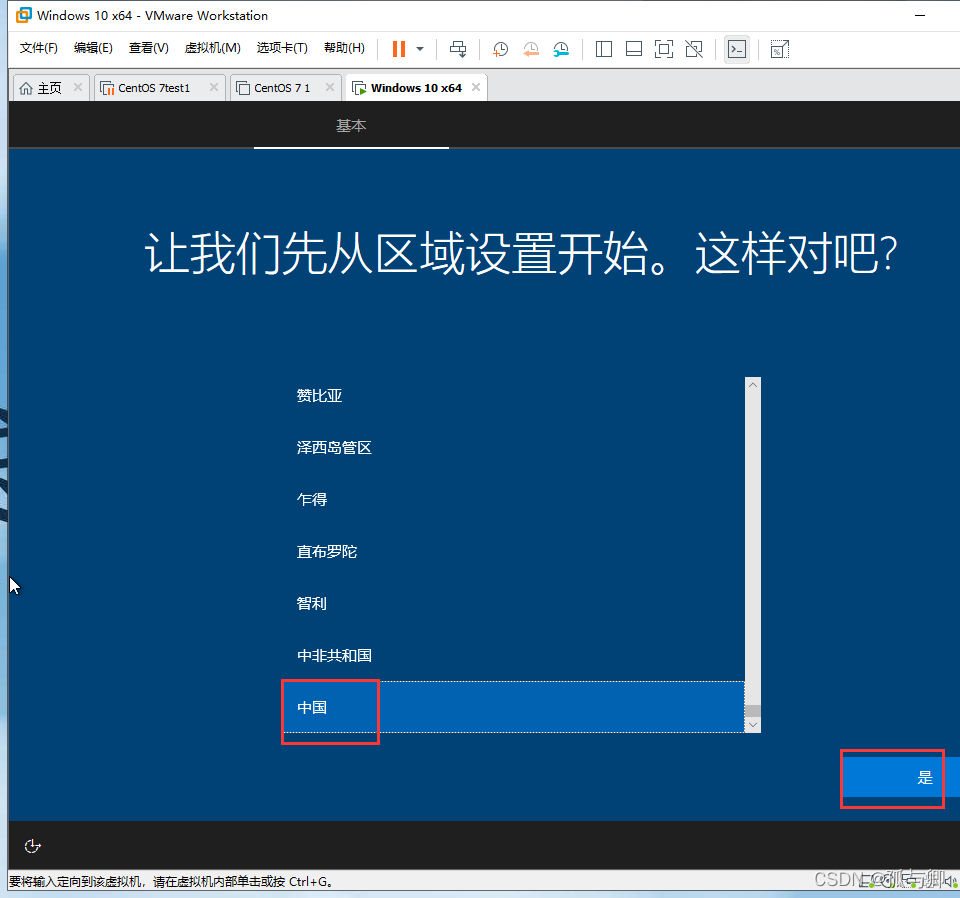This screenshot has height=898, width=960.
Task: Select 智利 in the region list
Action: coord(513,604)
